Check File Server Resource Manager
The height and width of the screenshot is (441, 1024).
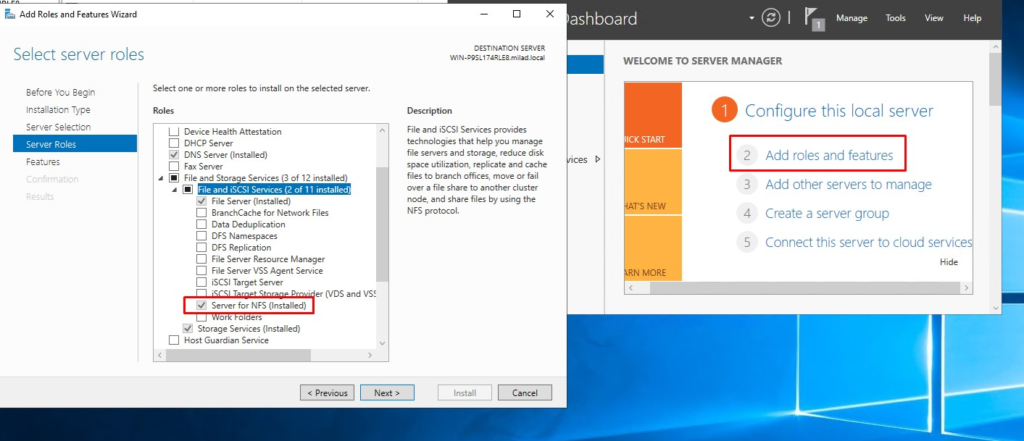click(x=201, y=259)
